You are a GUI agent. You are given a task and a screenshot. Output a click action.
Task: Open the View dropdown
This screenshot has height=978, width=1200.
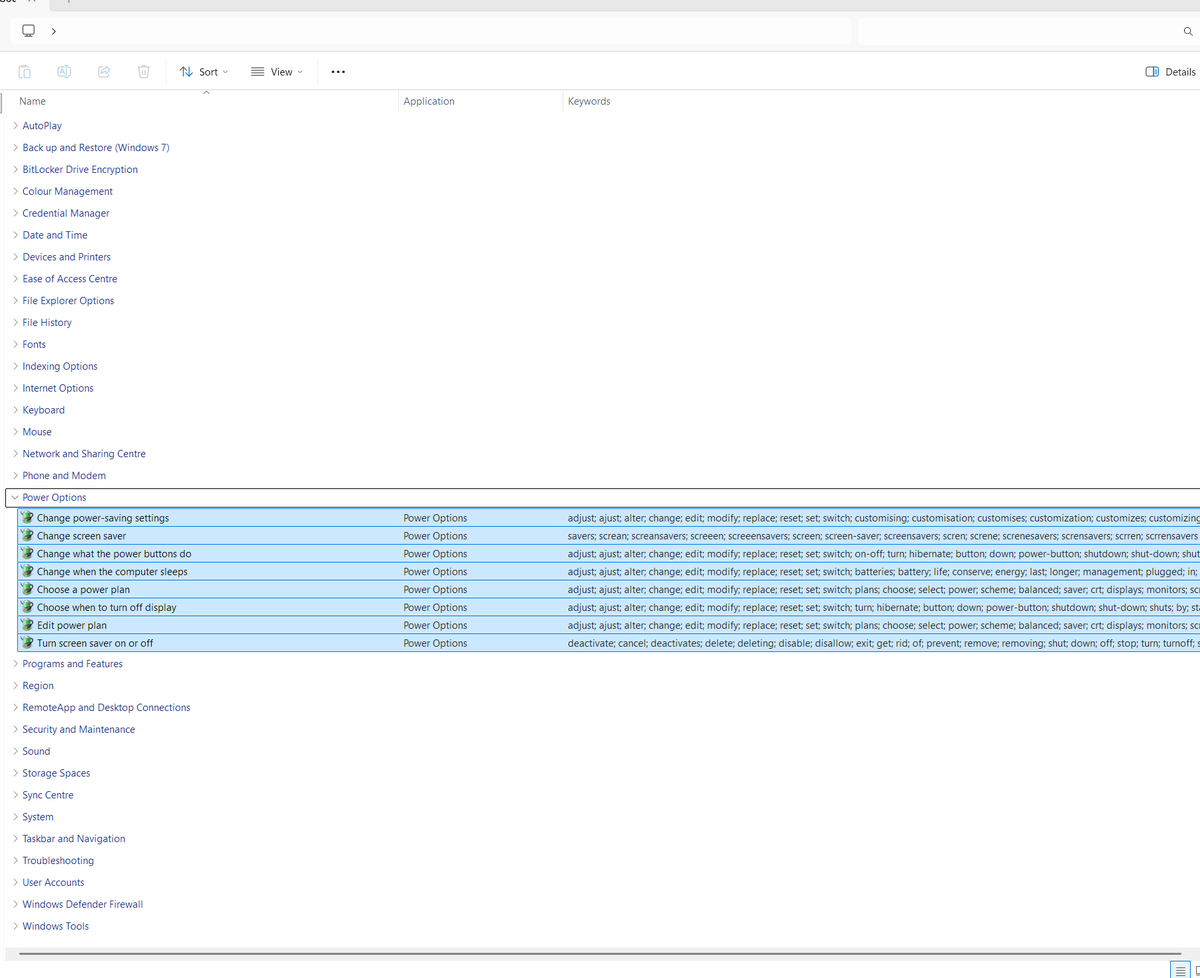[276, 72]
